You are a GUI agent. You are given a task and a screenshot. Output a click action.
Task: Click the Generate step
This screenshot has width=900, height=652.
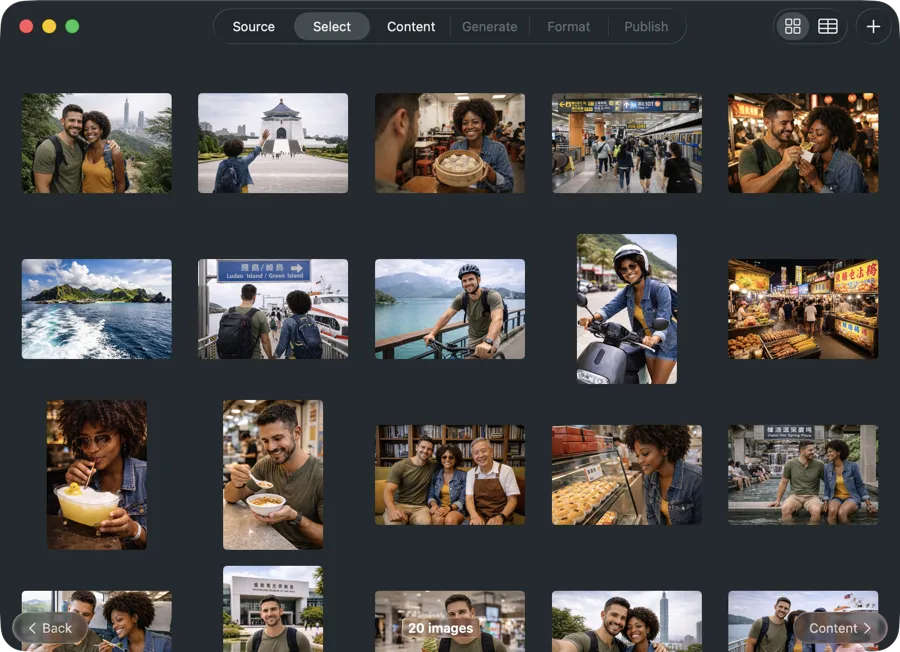pos(489,27)
